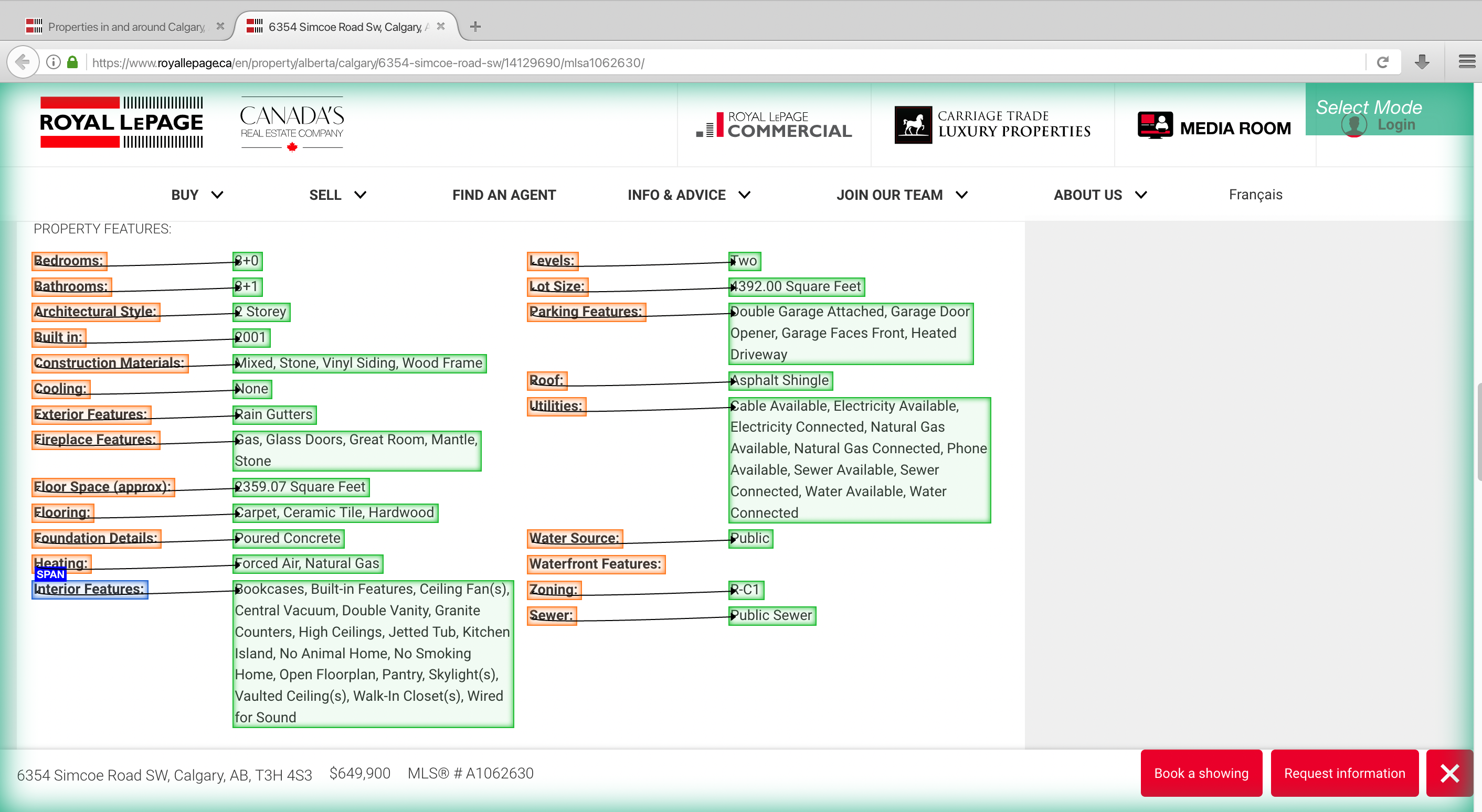The image size is (1482, 812).
Task: Click the Request information button
Action: [x=1344, y=773]
